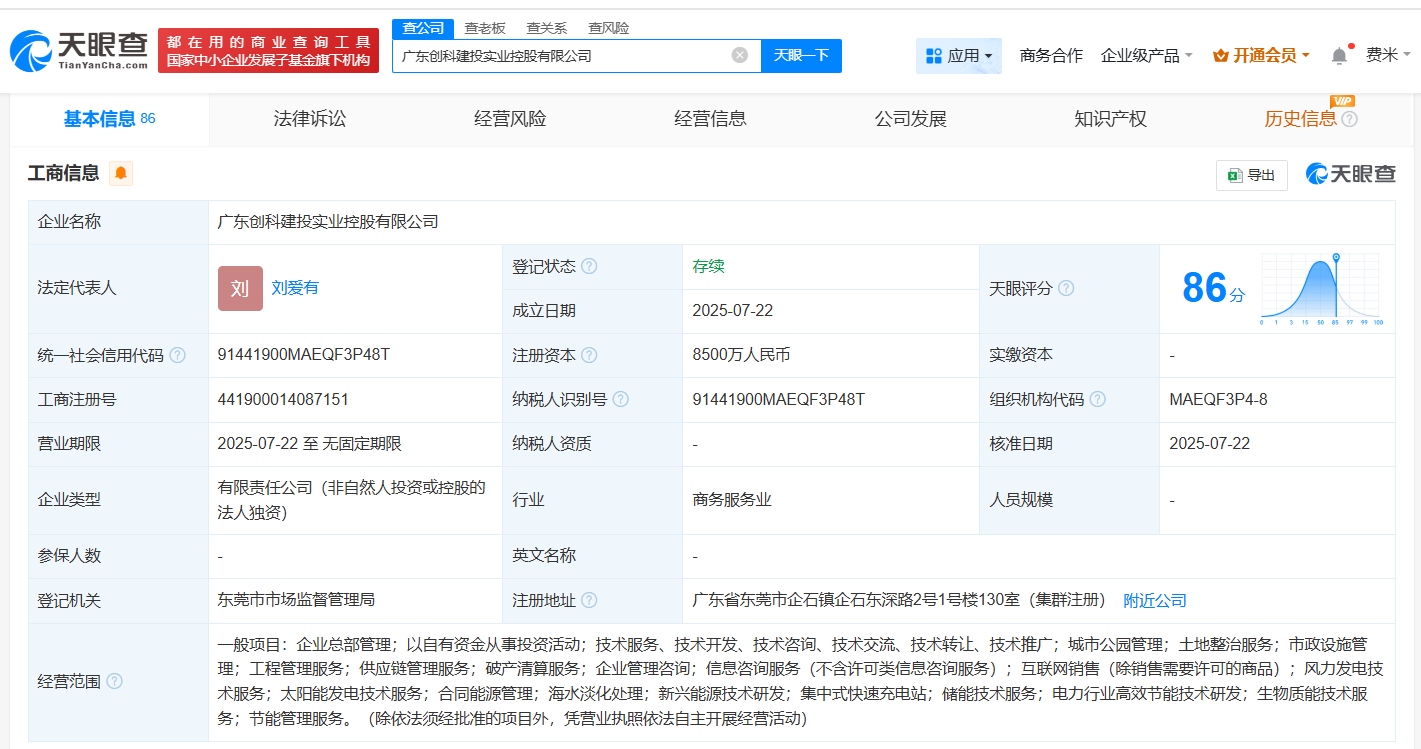Switch to the 法律诉讼 tab

[x=310, y=119]
